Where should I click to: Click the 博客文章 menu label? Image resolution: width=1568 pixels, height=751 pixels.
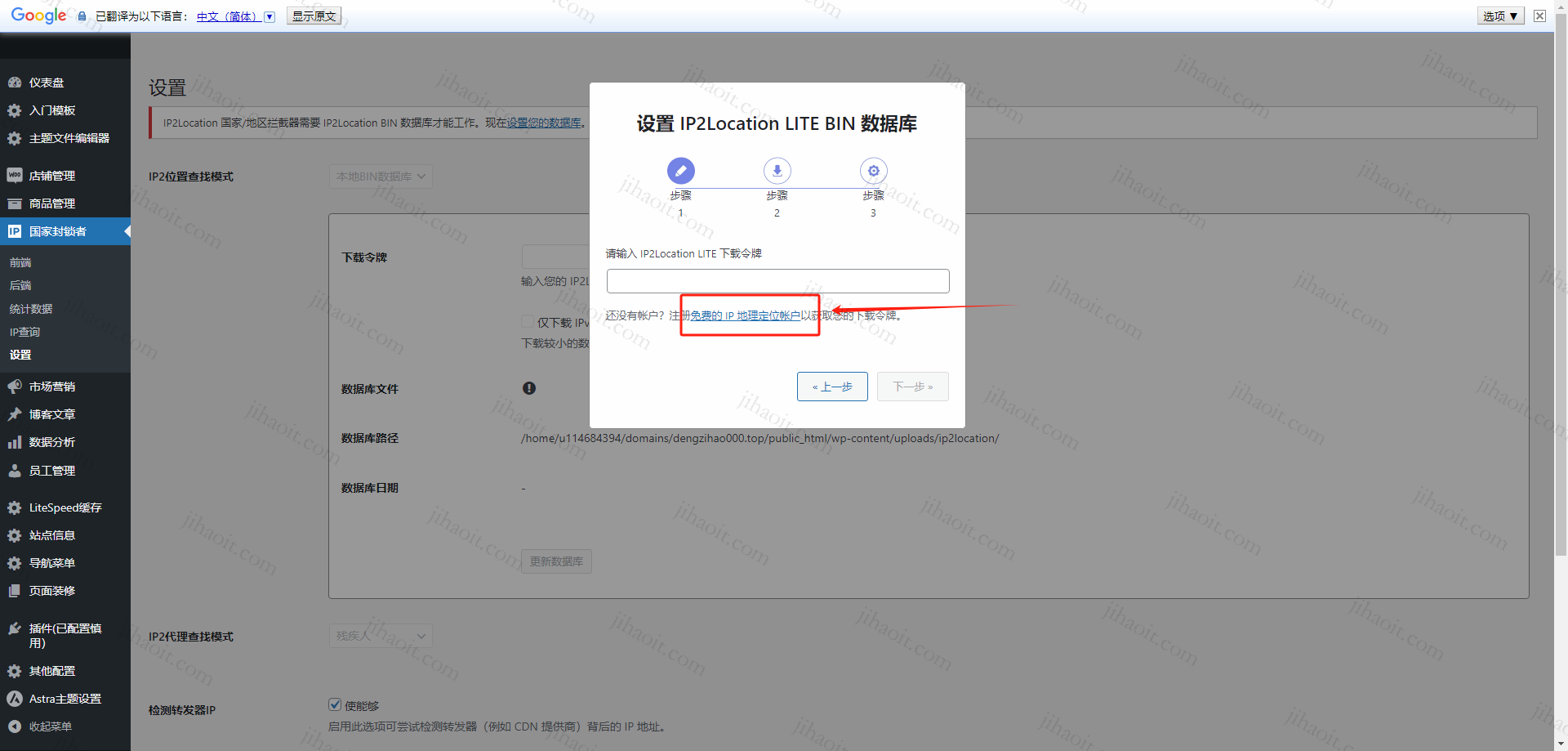[x=52, y=414]
